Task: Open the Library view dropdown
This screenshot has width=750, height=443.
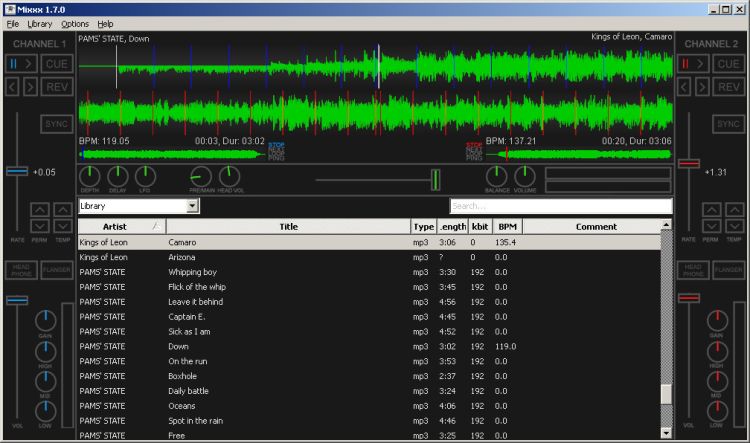Action: (193, 206)
